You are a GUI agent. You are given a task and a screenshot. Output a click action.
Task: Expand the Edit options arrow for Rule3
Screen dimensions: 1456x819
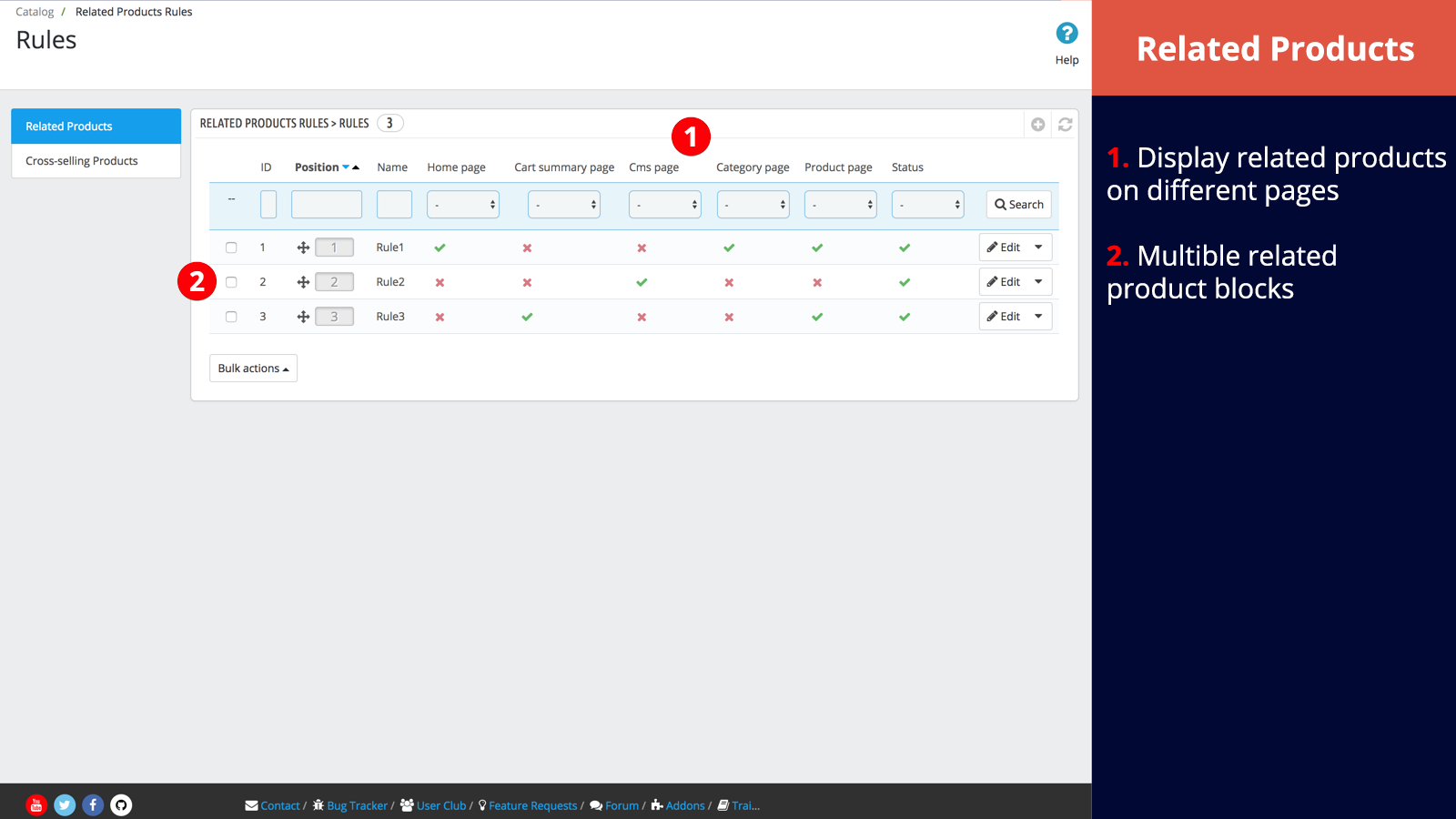[x=1038, y=317]
